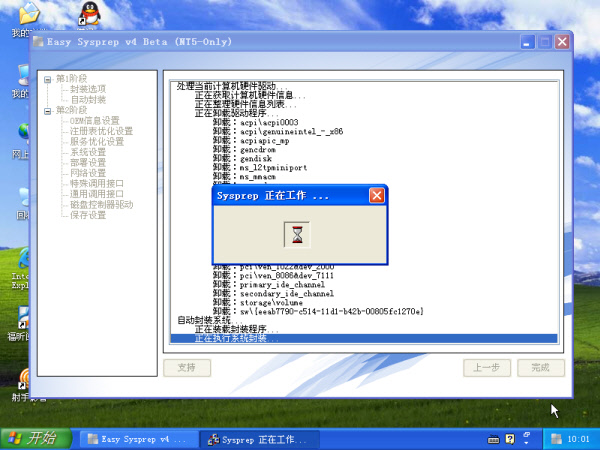
Task: Click log entry primary_ide_channel
Action: coord(269,285)
